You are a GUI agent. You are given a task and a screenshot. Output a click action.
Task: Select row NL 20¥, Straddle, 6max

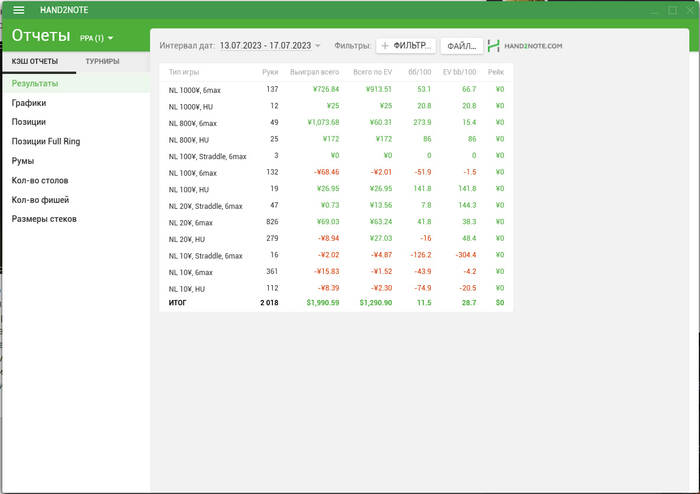tap(336, 205)
